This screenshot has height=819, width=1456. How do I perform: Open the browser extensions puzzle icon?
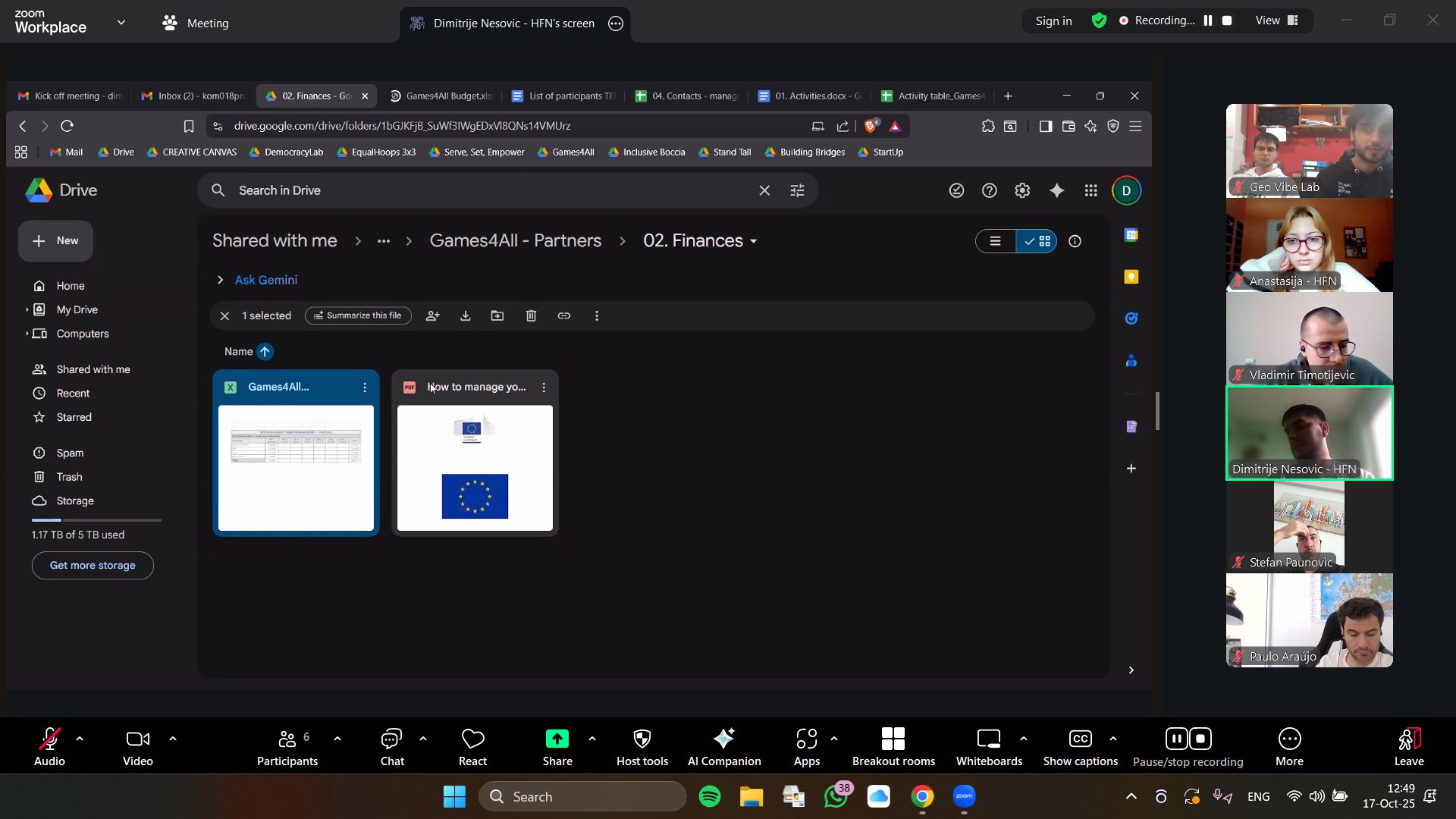coord(988,126)
